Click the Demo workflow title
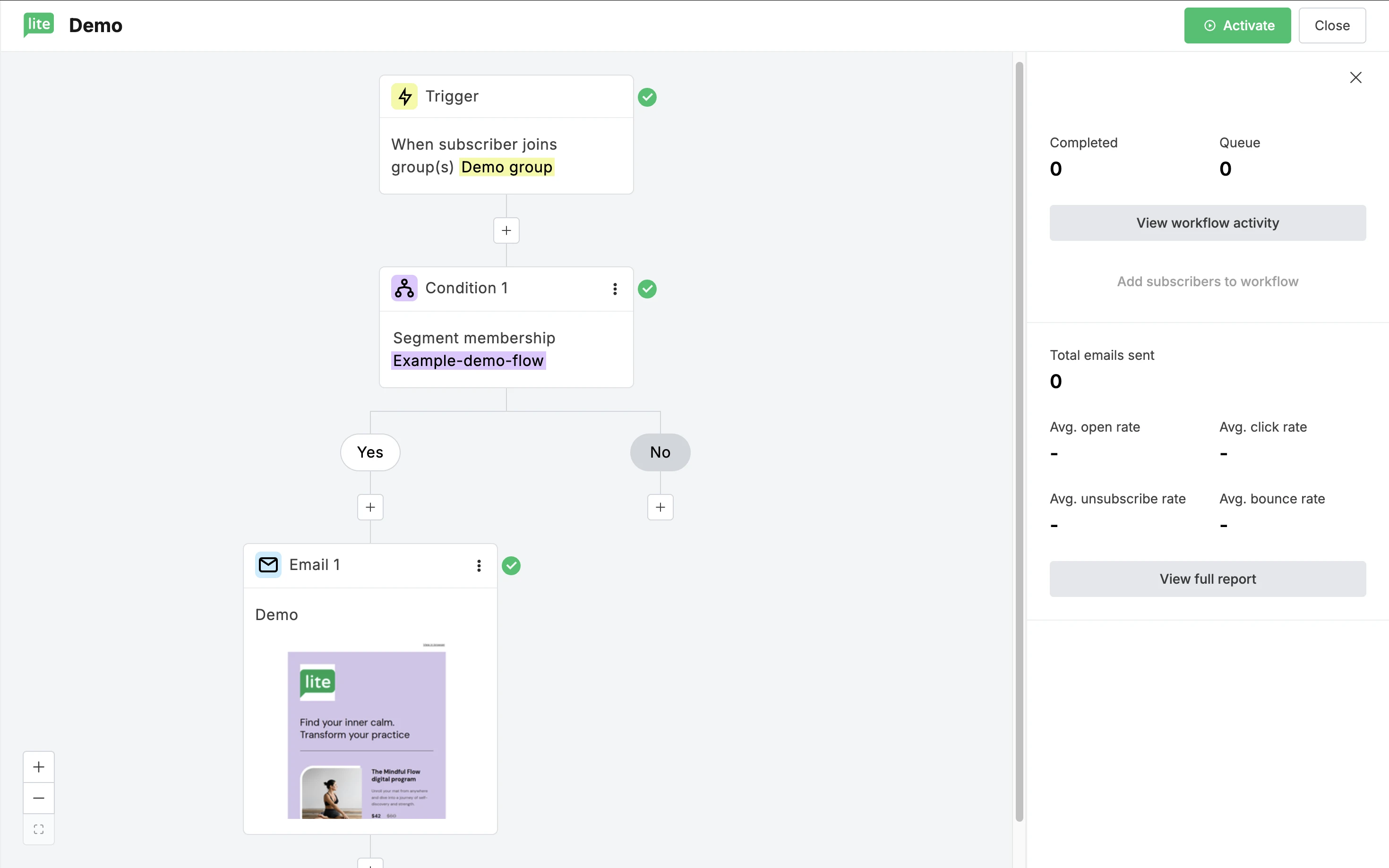 point(95,25)
